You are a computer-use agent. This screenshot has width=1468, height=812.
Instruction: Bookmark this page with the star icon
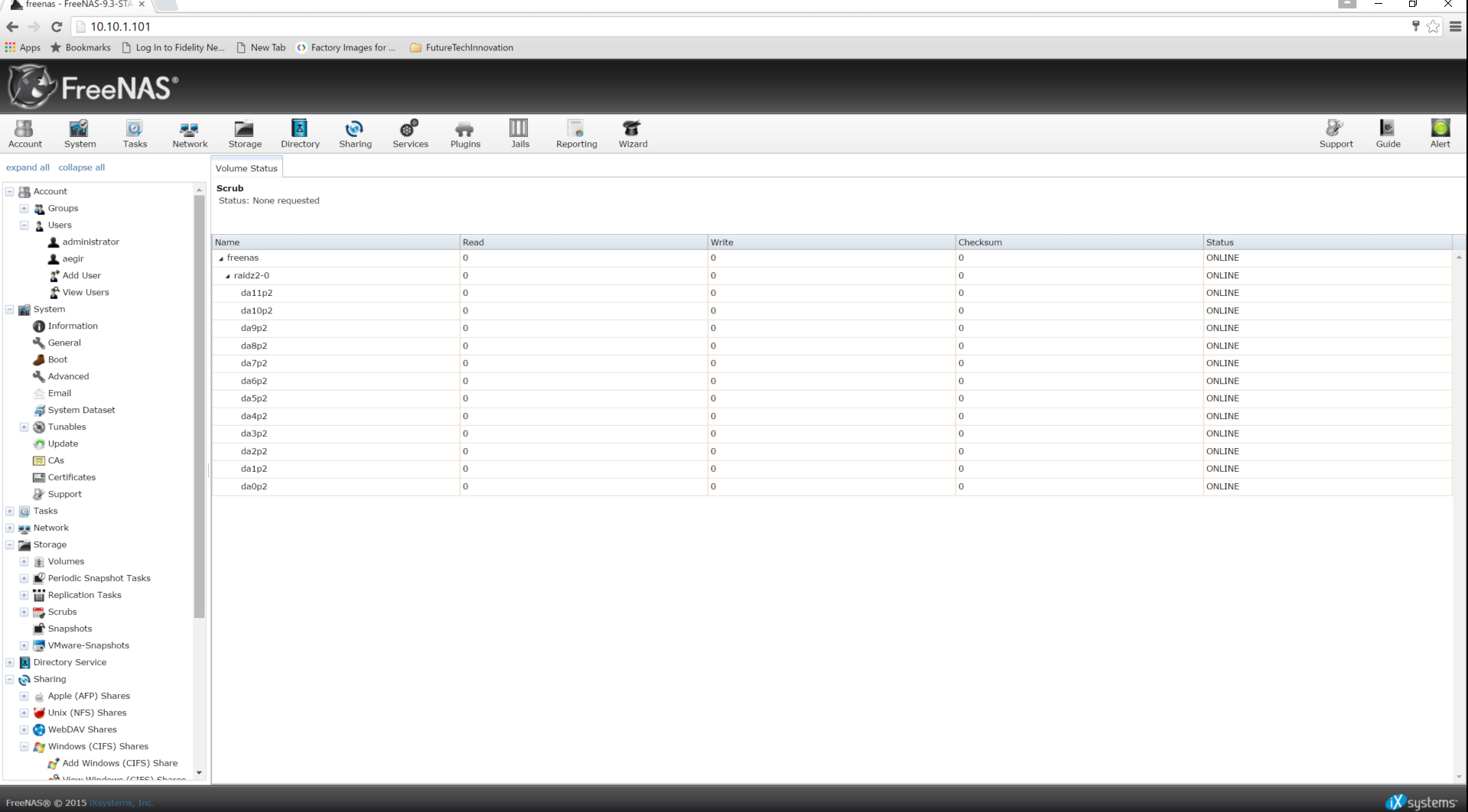tap(1433, 27)
